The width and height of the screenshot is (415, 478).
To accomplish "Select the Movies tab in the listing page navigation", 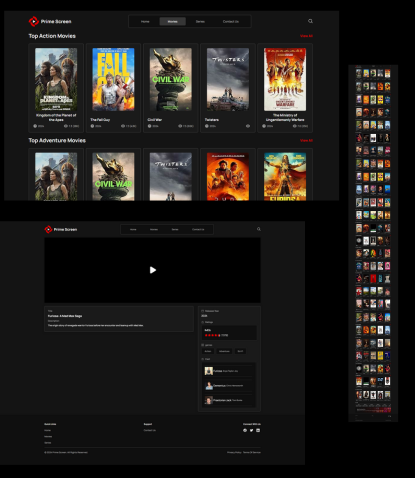I will point(172,22).
